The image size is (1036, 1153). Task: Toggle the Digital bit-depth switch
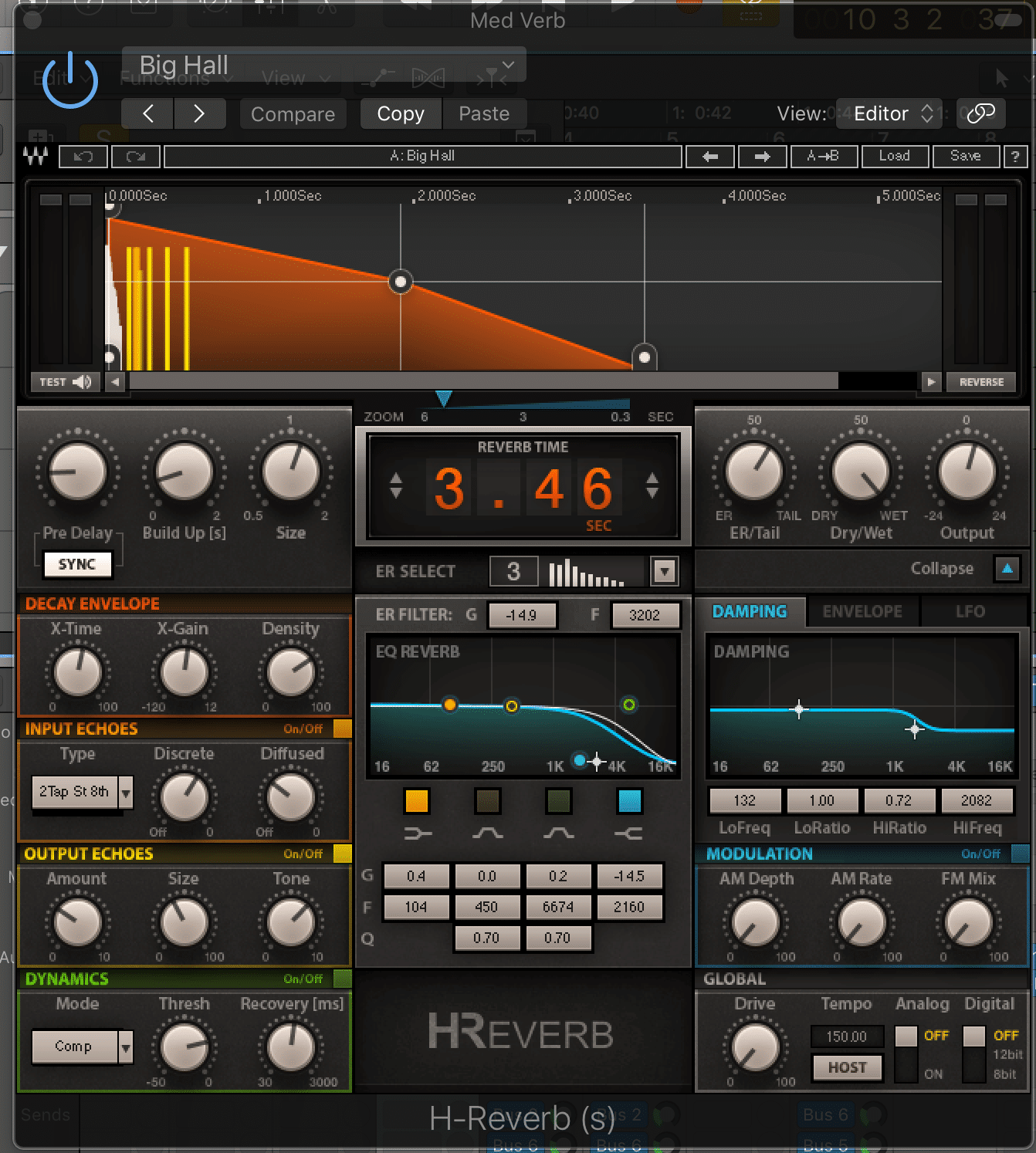974,1053
